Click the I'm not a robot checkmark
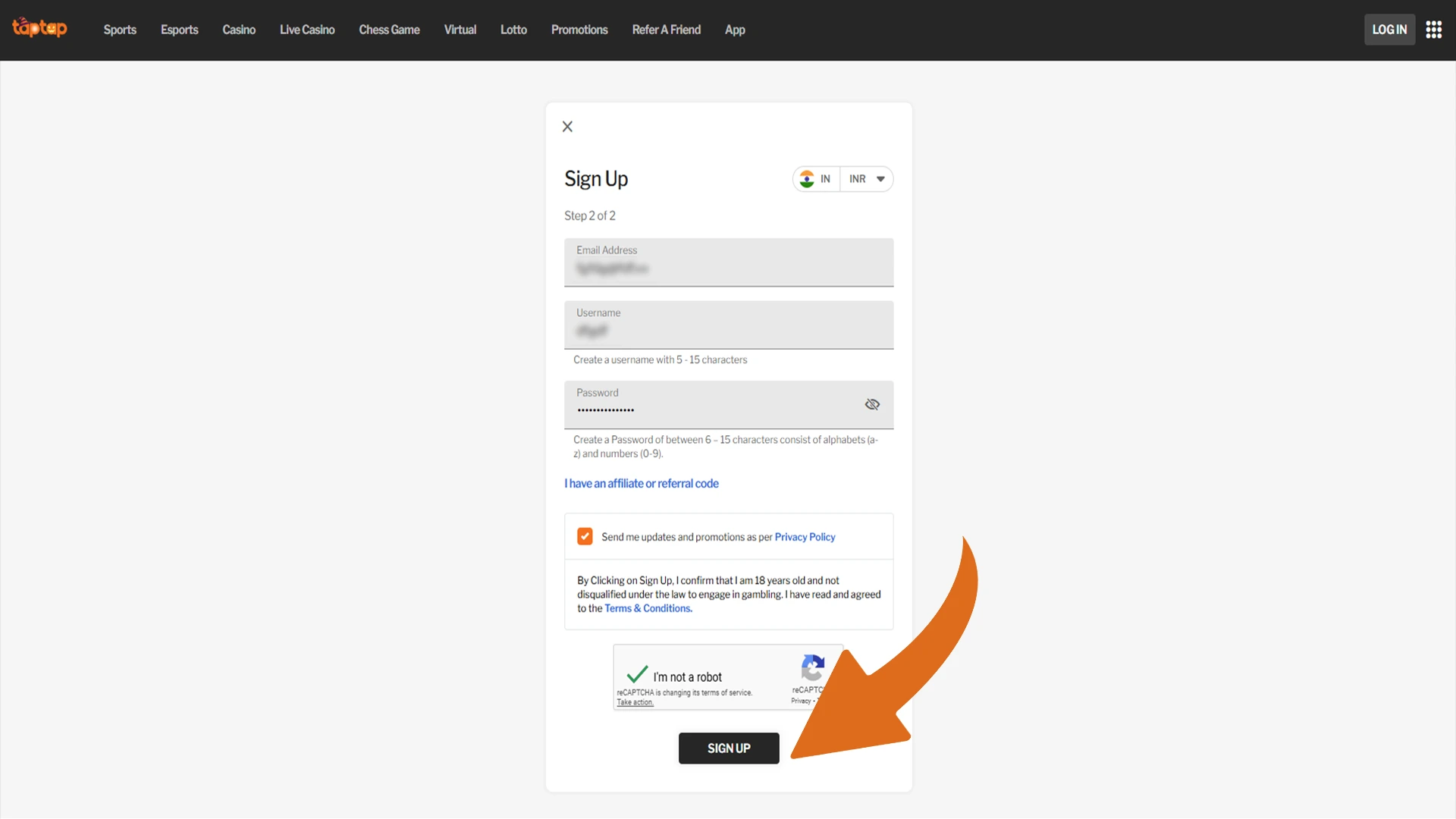 637,674
